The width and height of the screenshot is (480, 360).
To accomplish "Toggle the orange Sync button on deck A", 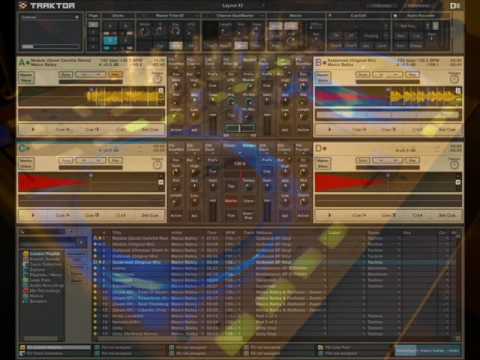I will [115, 75].
